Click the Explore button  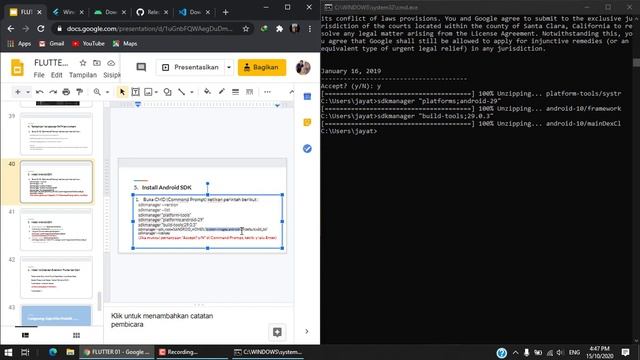click(x=277, y=332)
